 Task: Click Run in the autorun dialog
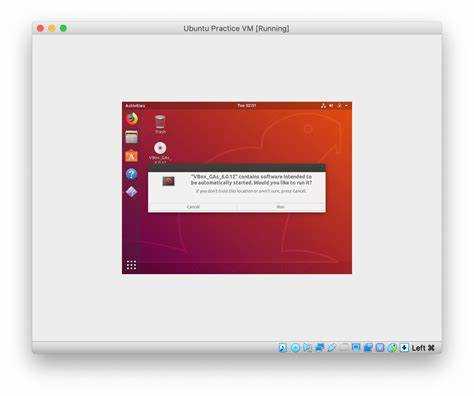[x=281, y=207]
